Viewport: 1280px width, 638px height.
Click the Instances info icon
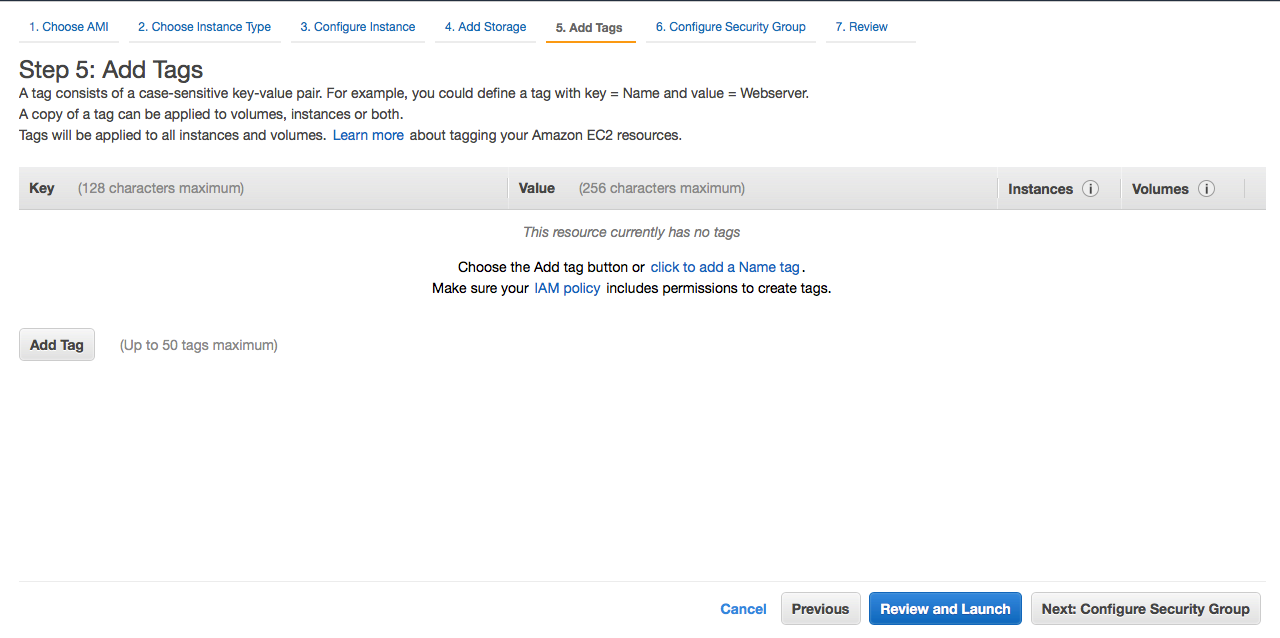coord(1091,189)
